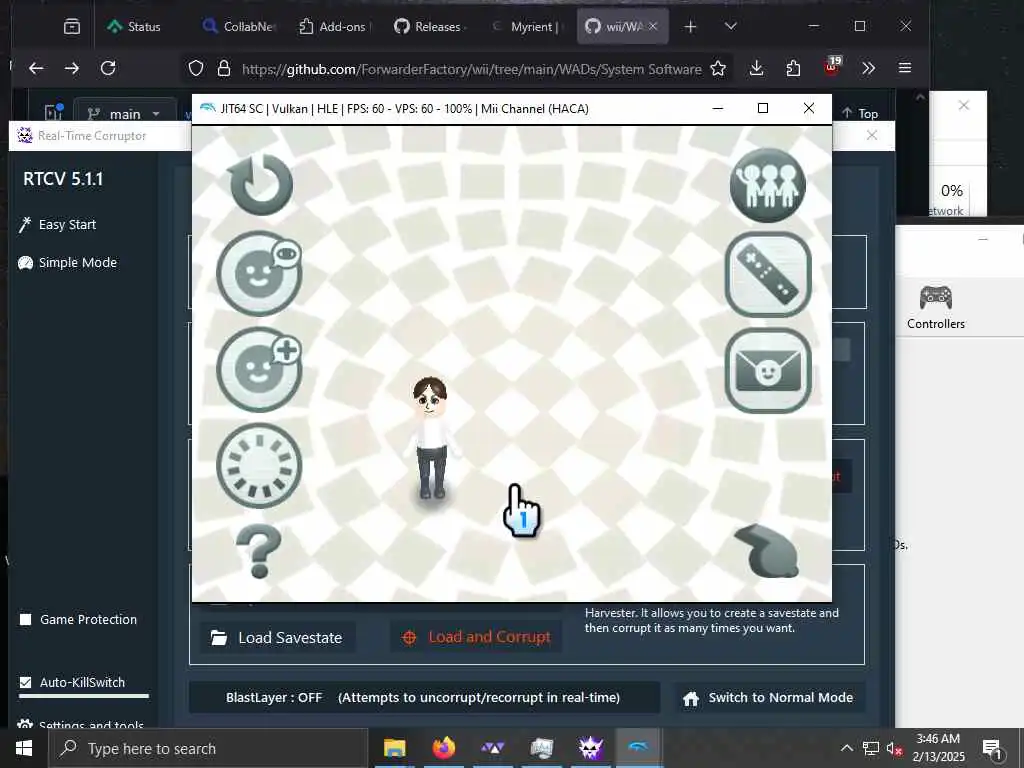This screenshot has width=1024, height=768.
Task: Show hidden system tray icons
Action: pyautogui.click(x=846, y=748)
